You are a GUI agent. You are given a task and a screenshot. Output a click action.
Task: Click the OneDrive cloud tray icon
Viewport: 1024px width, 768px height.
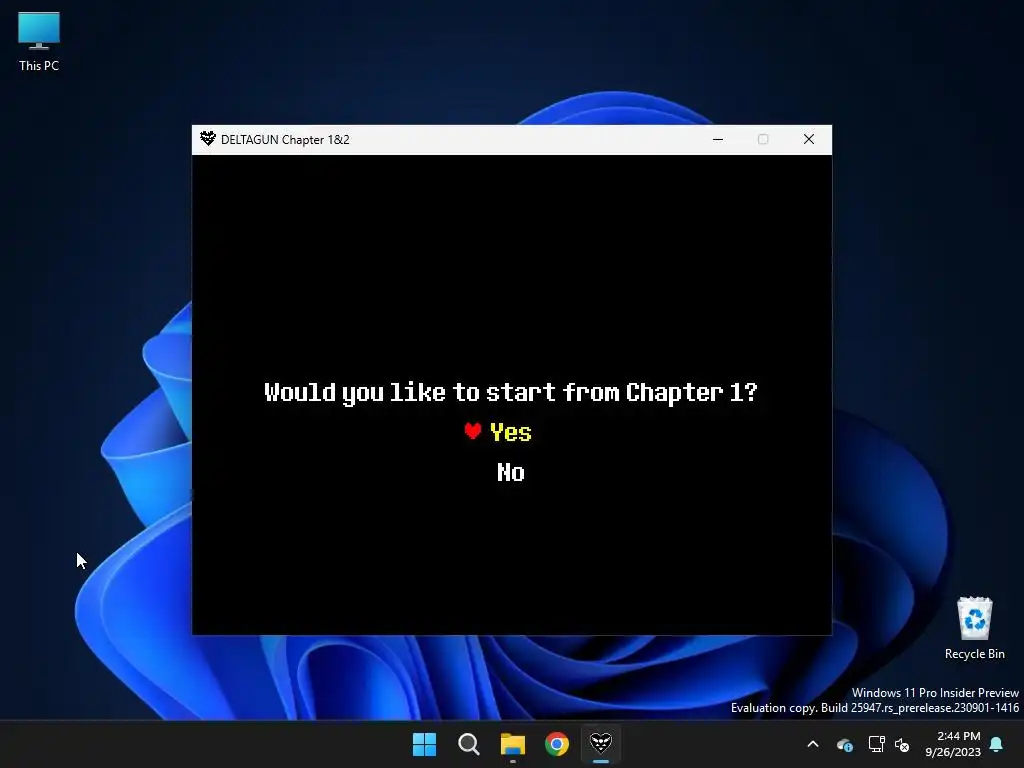pyautogui.click(x=844, y=744)
